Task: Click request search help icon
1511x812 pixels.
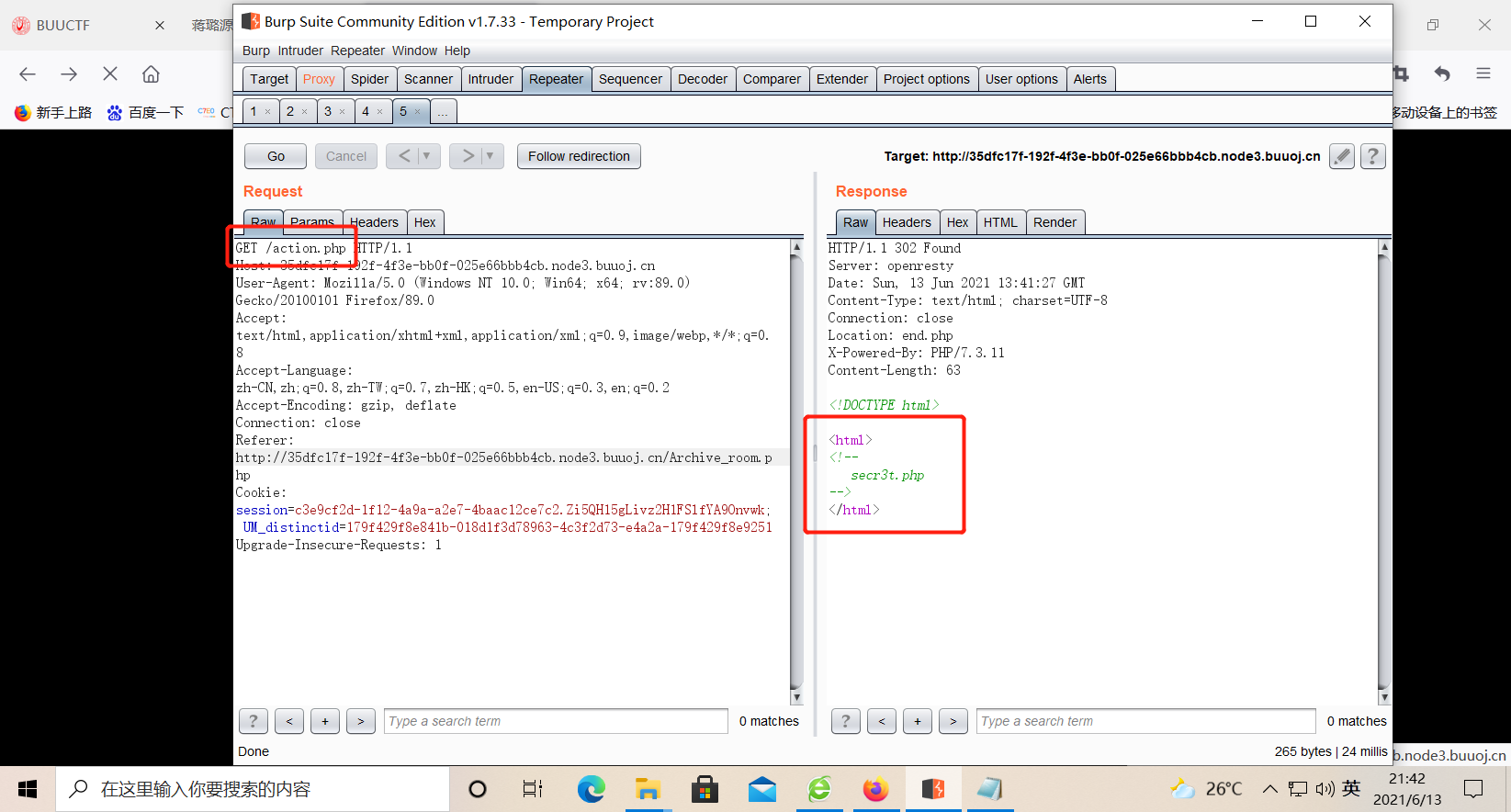Action: [x=254, y=721]
